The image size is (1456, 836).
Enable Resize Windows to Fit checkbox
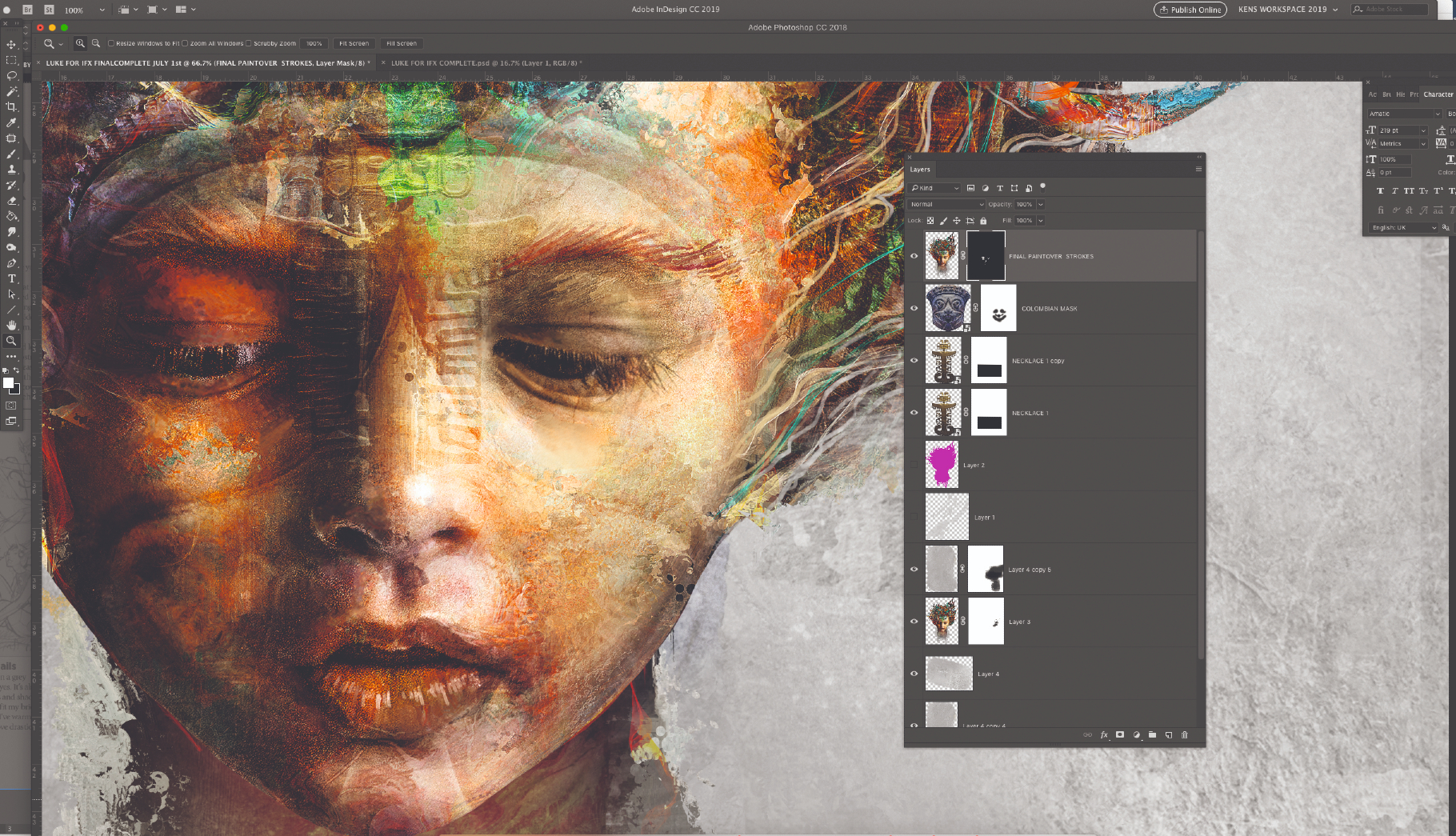tap(111, 43)
